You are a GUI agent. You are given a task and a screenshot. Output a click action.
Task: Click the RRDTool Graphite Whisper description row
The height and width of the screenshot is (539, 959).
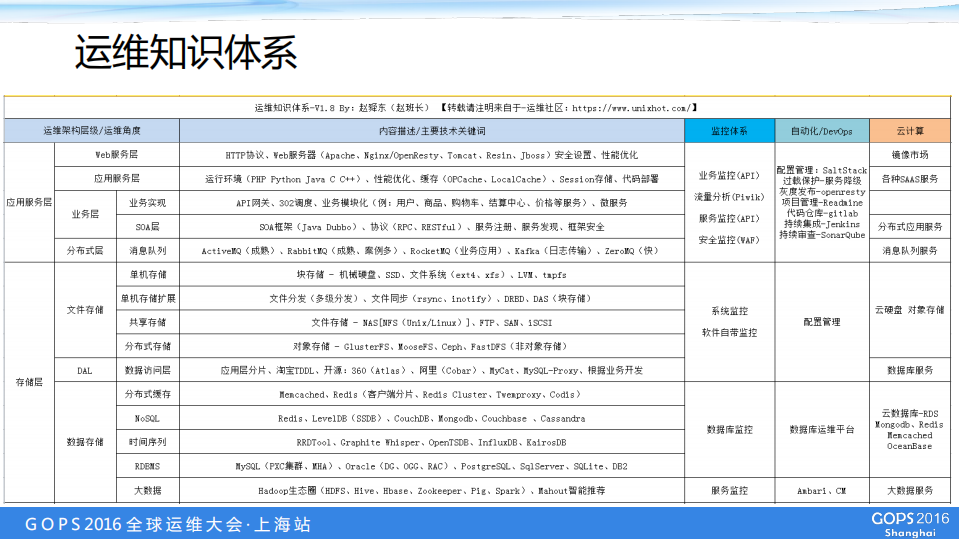click(x=432, y=442)
